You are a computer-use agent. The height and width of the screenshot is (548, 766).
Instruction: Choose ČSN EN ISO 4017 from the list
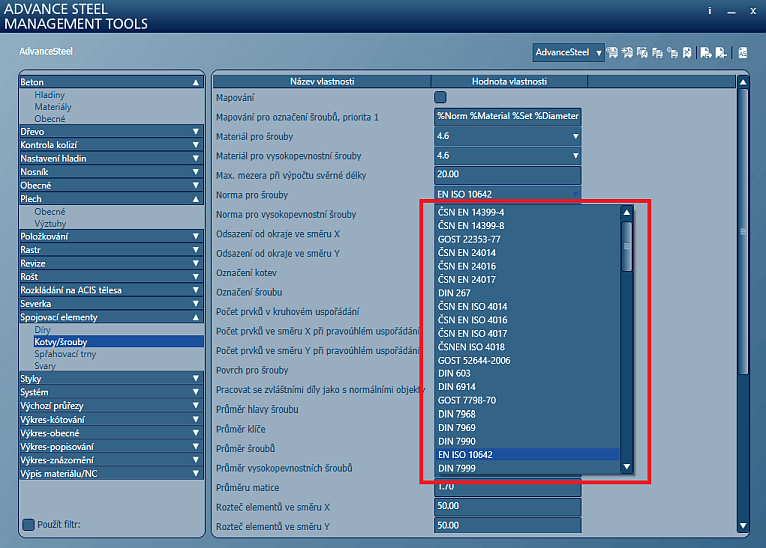(x=528, y=334)
